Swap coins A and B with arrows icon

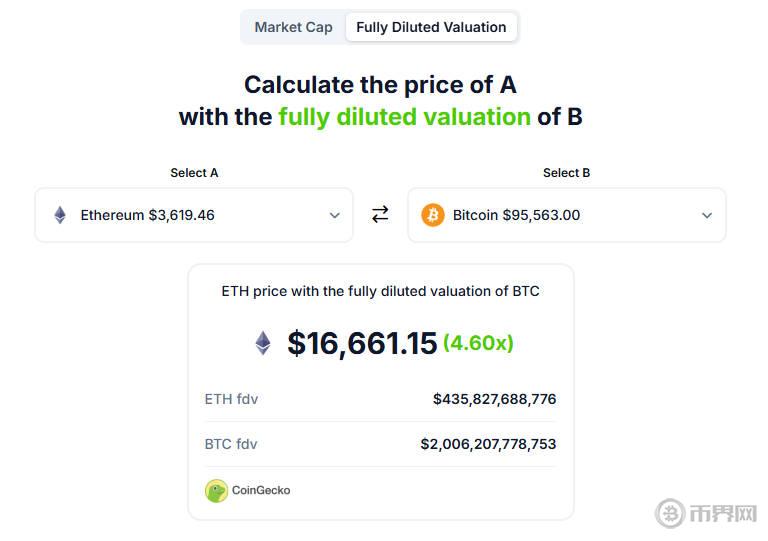(380, 214)
